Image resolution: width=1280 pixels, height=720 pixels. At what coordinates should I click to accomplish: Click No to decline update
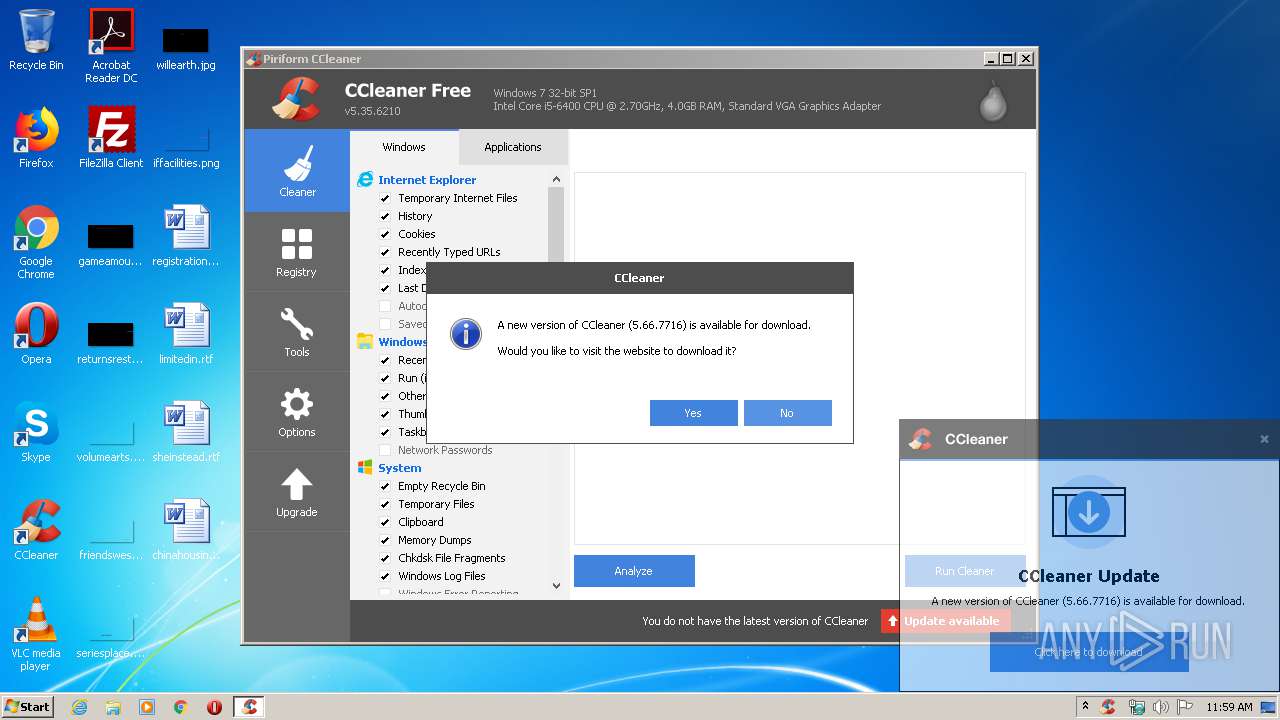coord(787,413)
